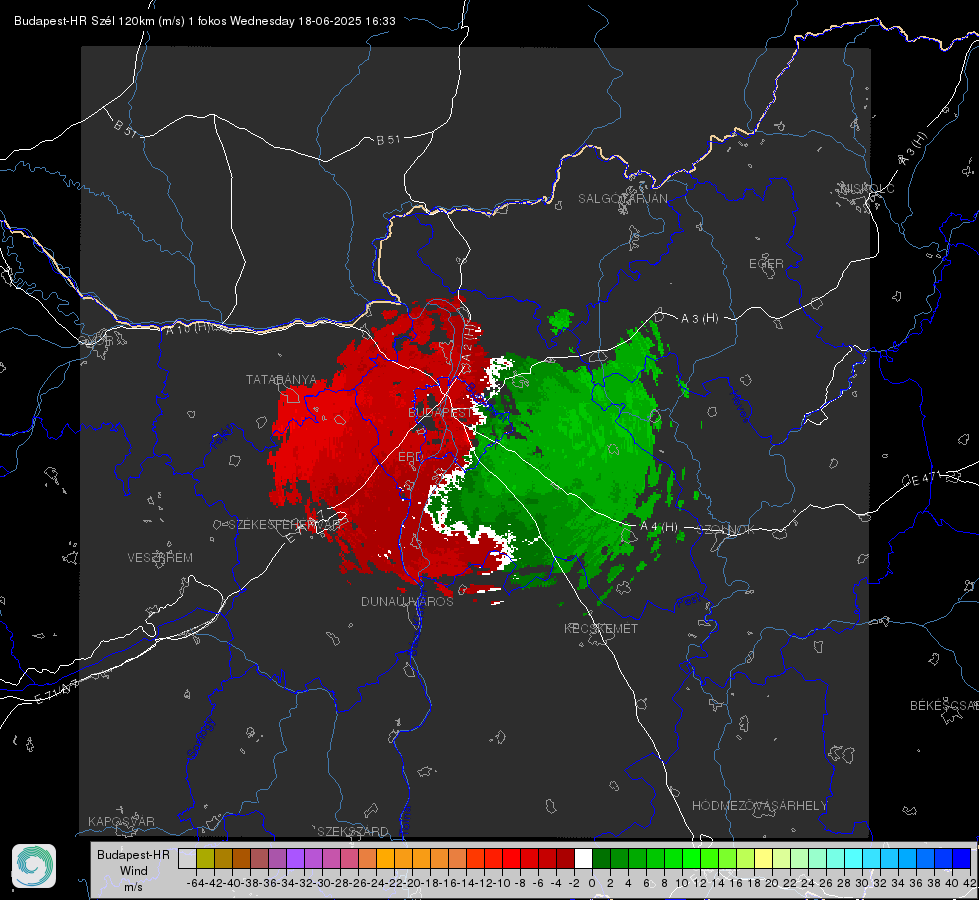Screen dimensions: 979x900
Task: Click the swirl logo icon beside the legend
Action: coord(34,866)
